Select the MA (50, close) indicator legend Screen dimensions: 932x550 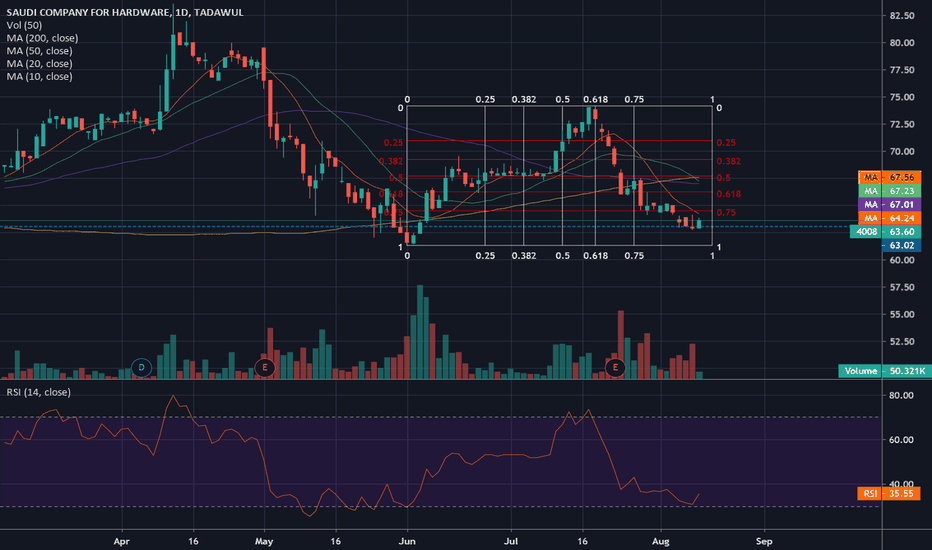pos(39,51)
